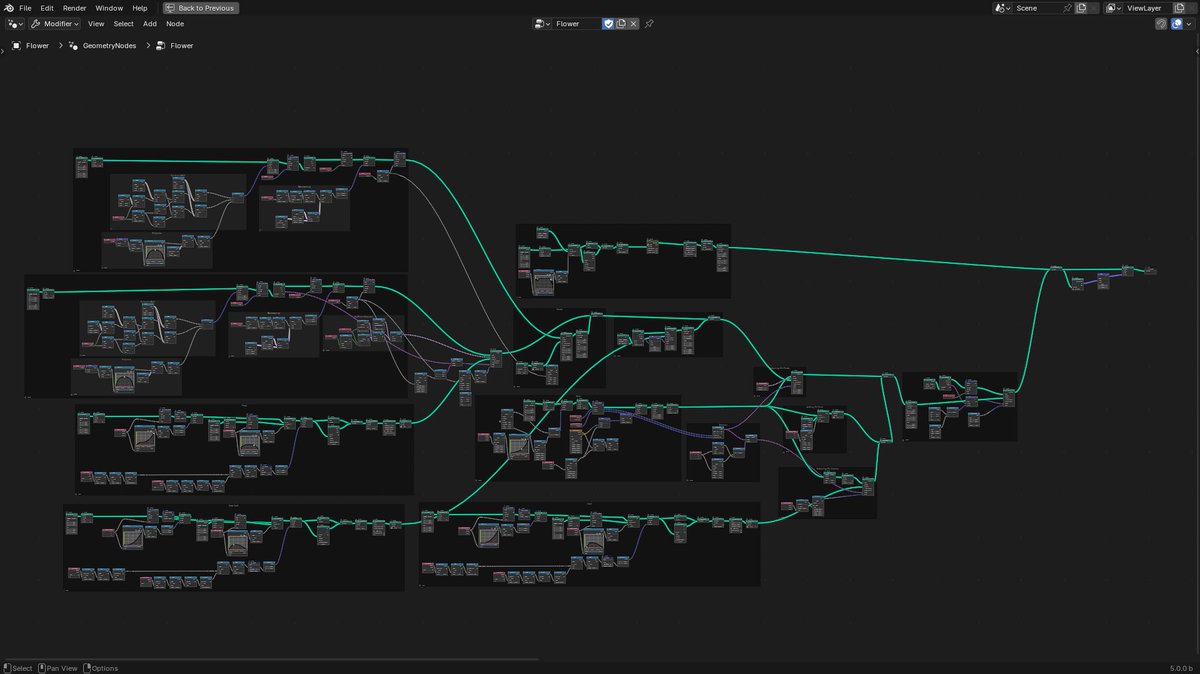Toggle fake user shield on the Flower node tree
The image size is (1200, 674).
[607, 23]
